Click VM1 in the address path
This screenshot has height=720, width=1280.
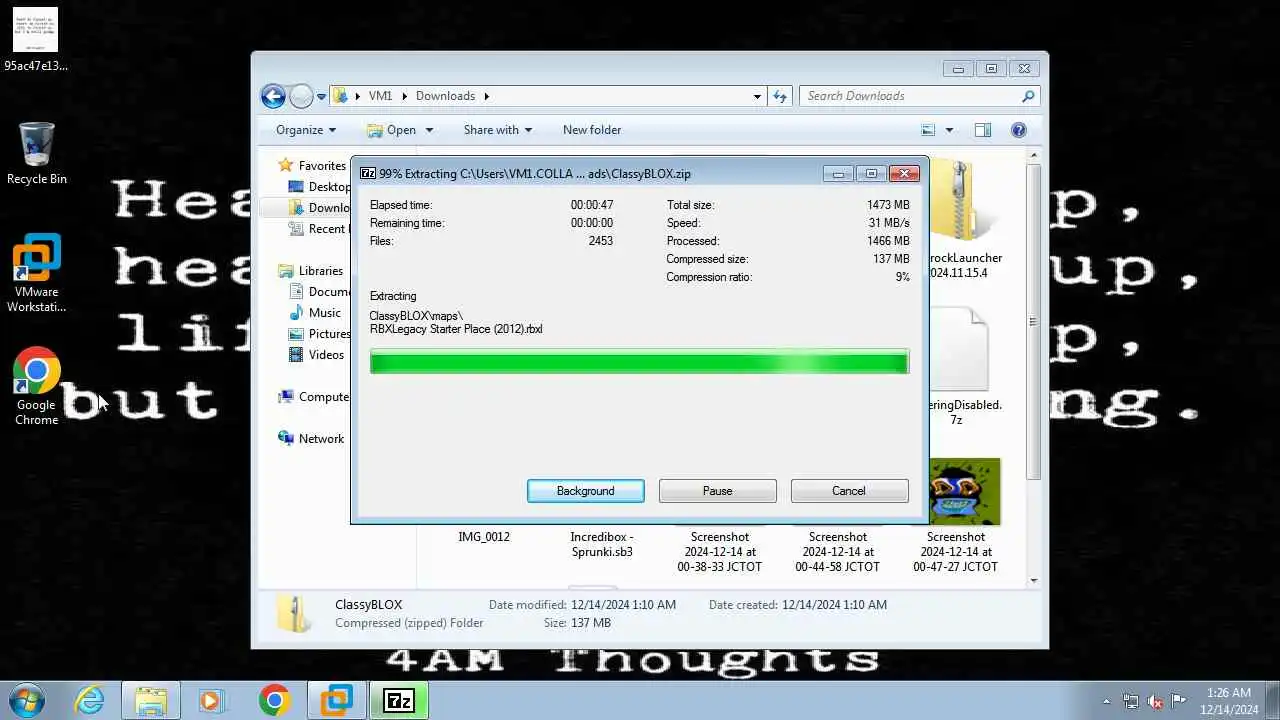(380, 96)
